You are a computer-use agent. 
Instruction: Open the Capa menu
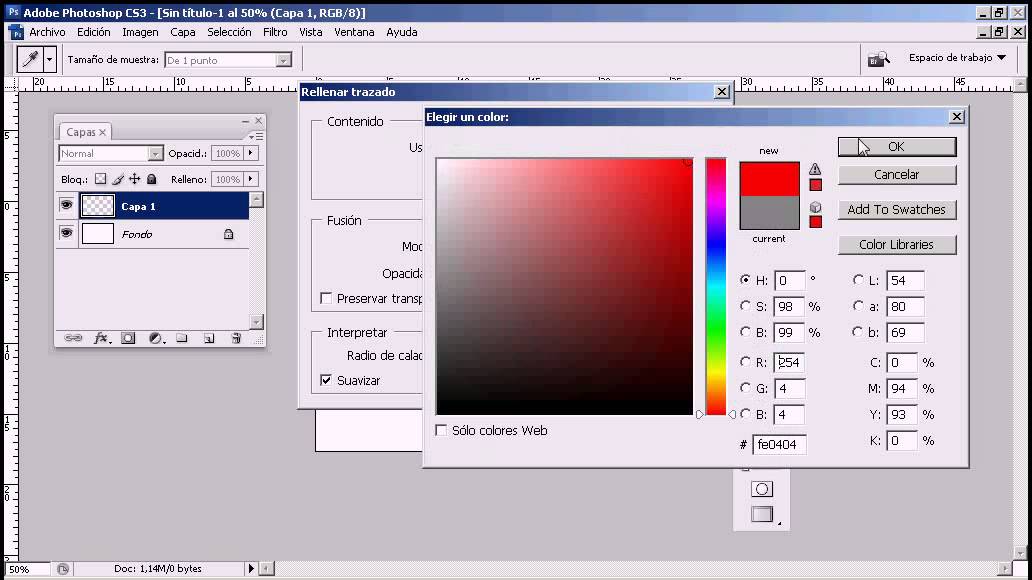click(182, 32)
